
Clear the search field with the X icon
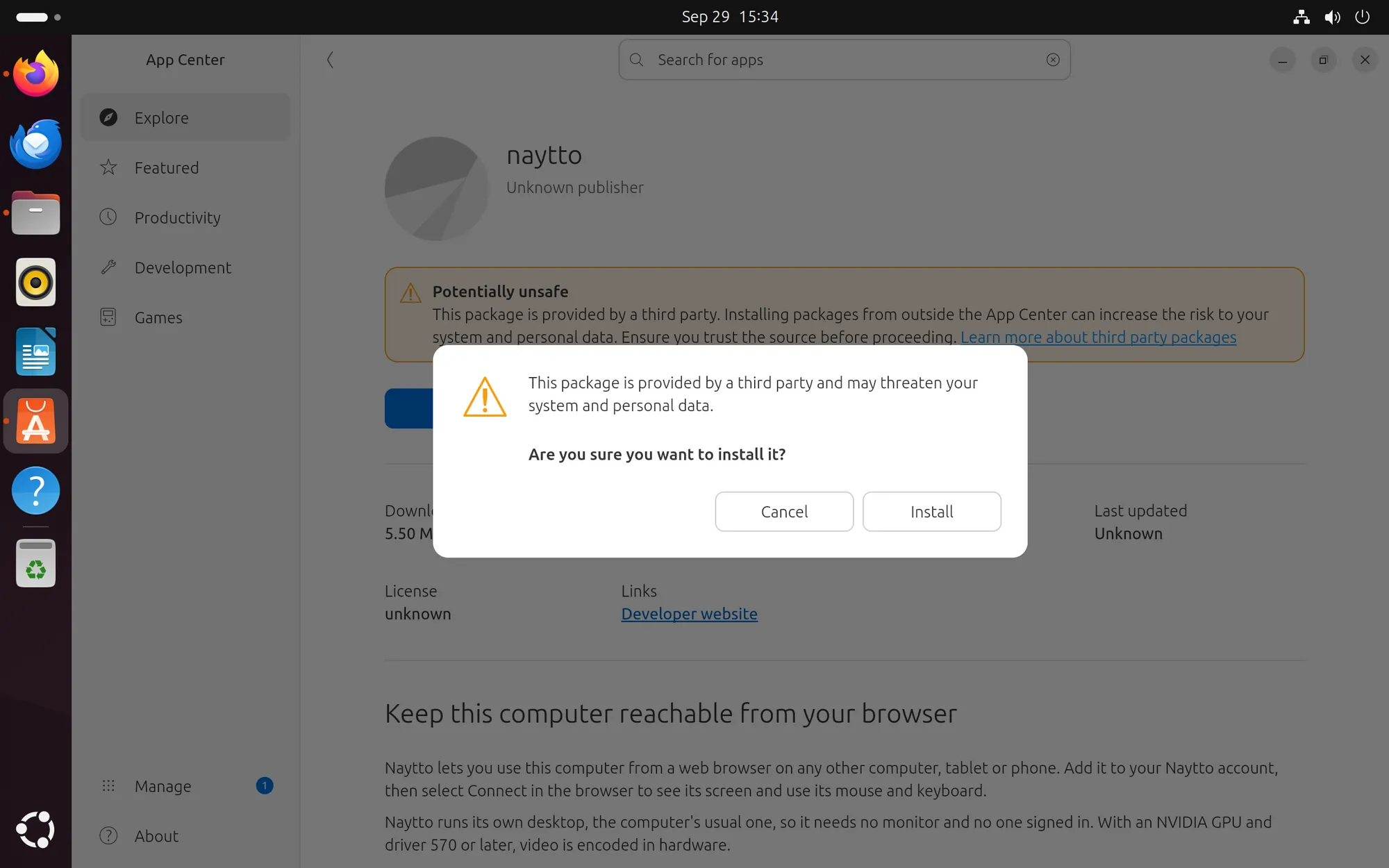pos(1053,60)
